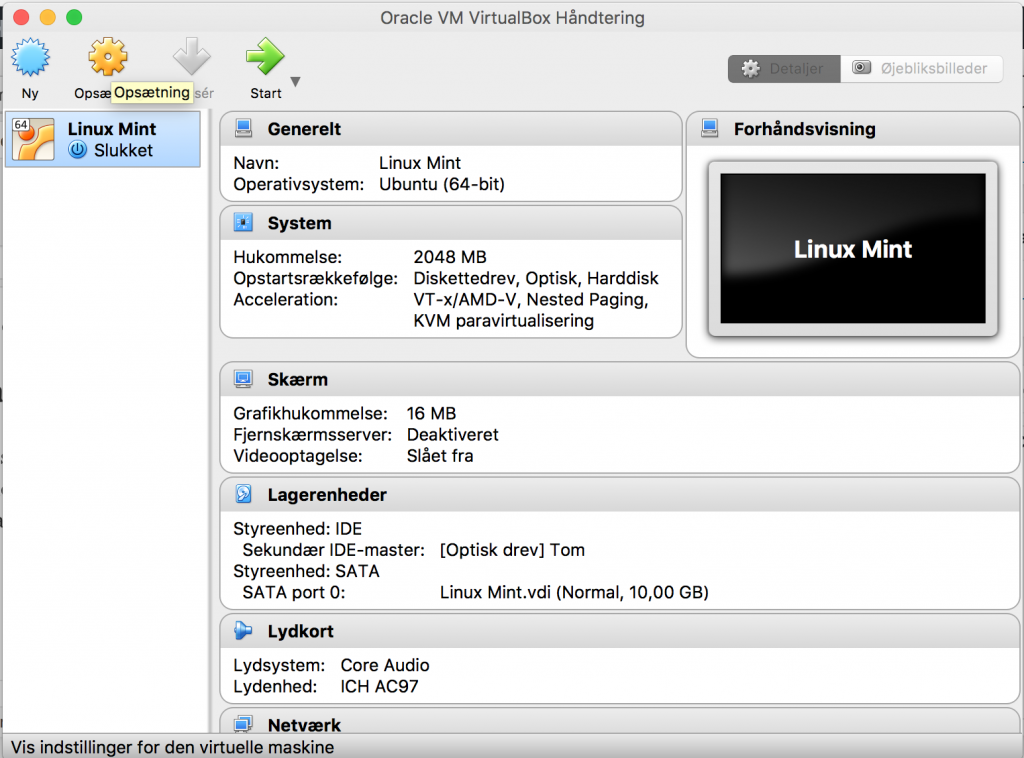Start the VM with the green arrow
1024x758 pixels.
(265, 56)
